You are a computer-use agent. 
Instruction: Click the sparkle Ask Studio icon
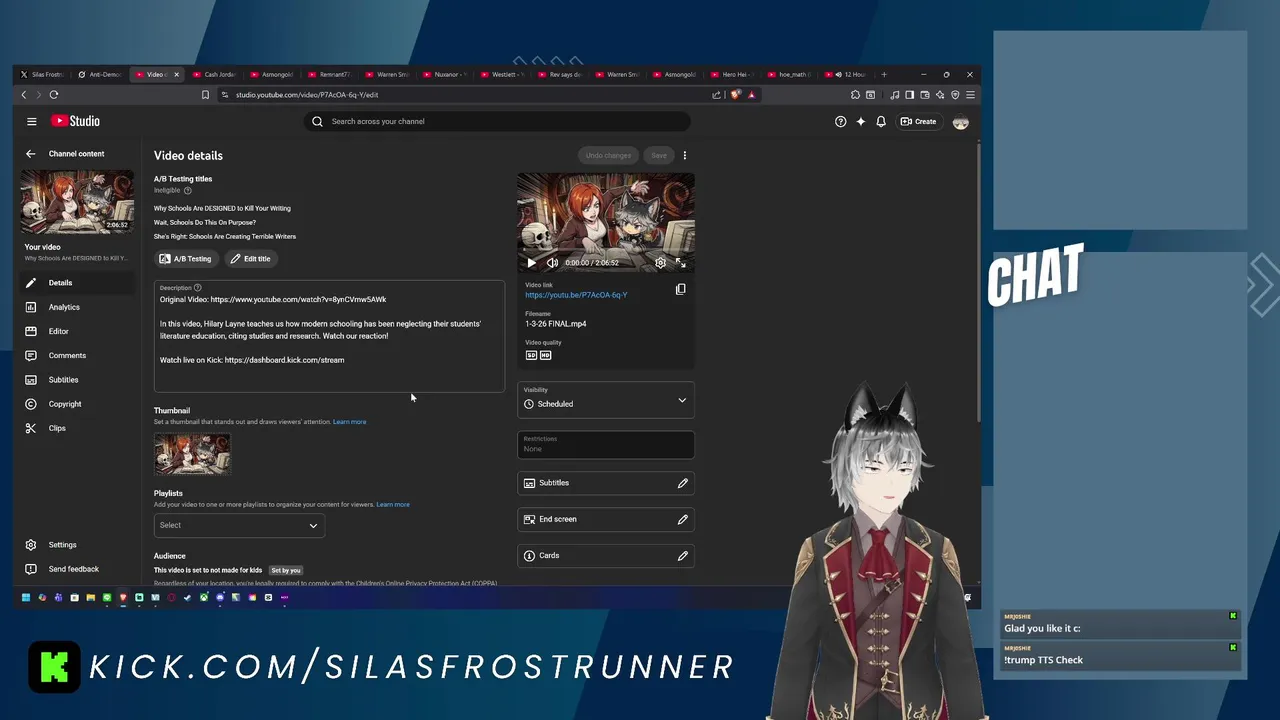click(861, 121)
